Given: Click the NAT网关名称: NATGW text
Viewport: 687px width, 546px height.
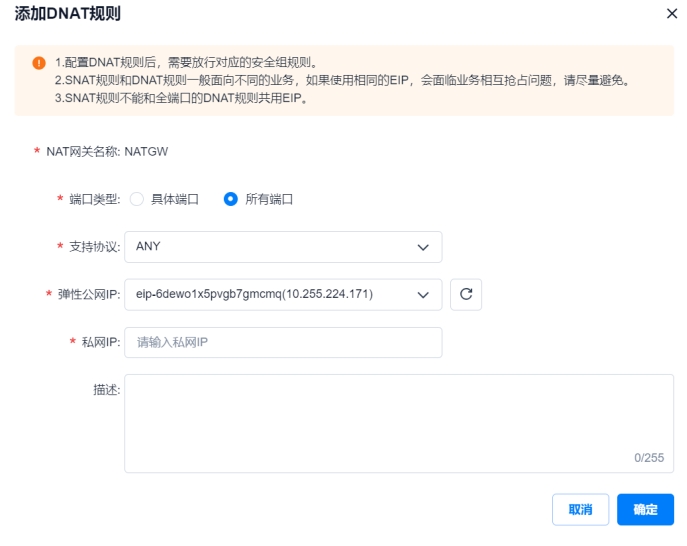Looking at the screenshot, I should pos(107,152).
